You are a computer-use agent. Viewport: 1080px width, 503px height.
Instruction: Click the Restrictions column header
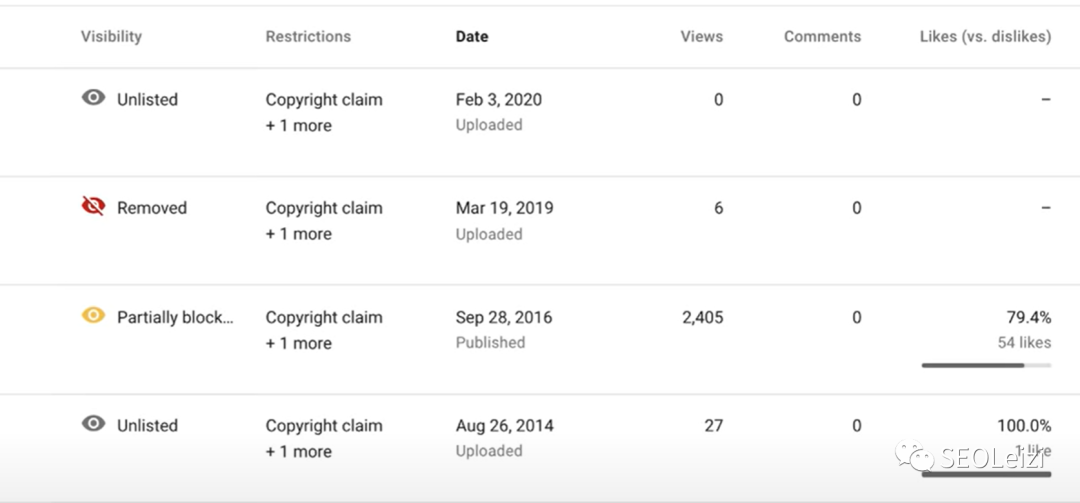coord(308,36)
